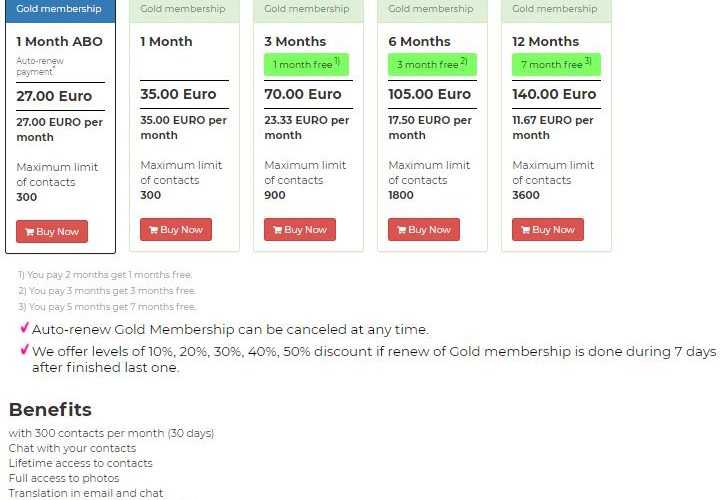Click the pink checkmark beside discount levels text
720x500 pixels.
click(x=25, y=350)
